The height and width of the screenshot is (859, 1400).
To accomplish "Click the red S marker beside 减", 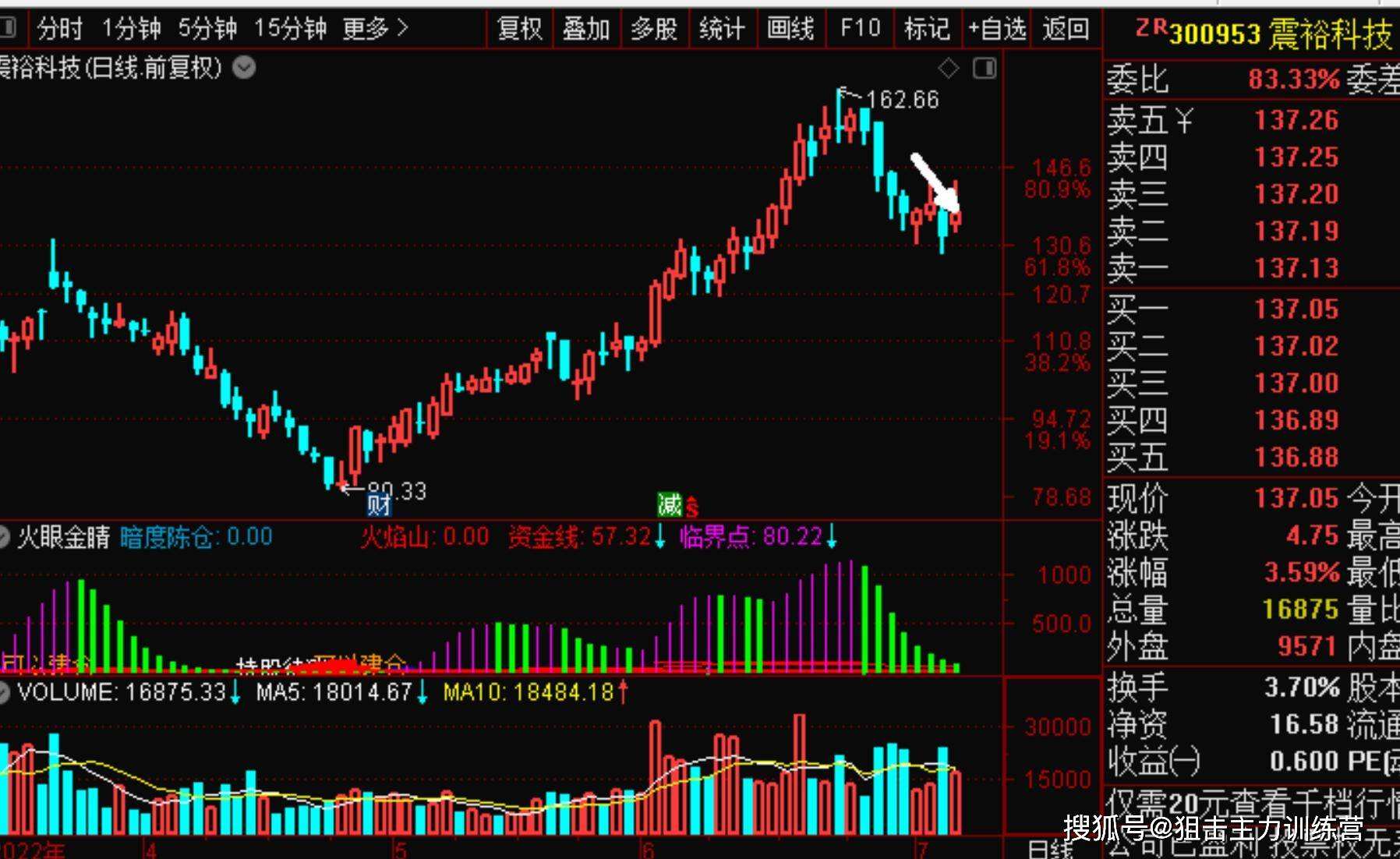I will coord(691,508).
